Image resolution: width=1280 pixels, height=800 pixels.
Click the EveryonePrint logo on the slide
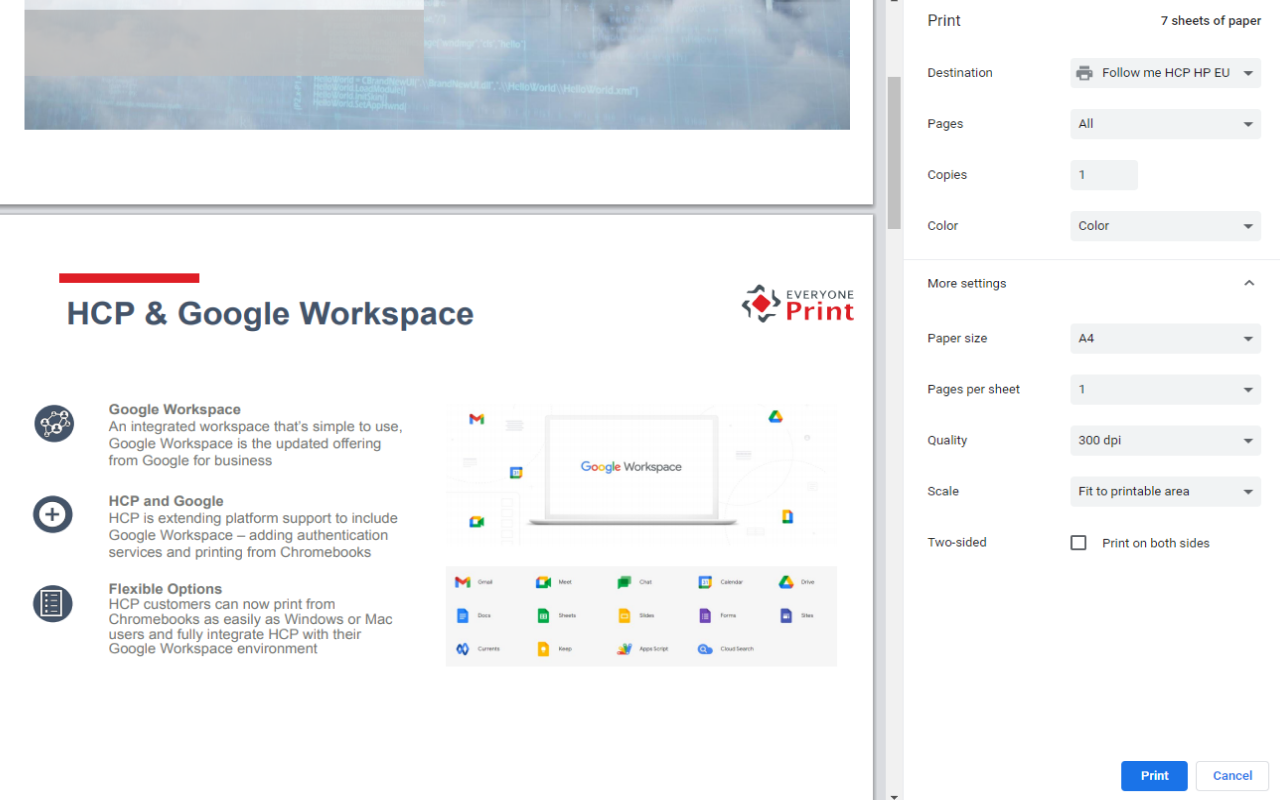click(x=798, y=304)
